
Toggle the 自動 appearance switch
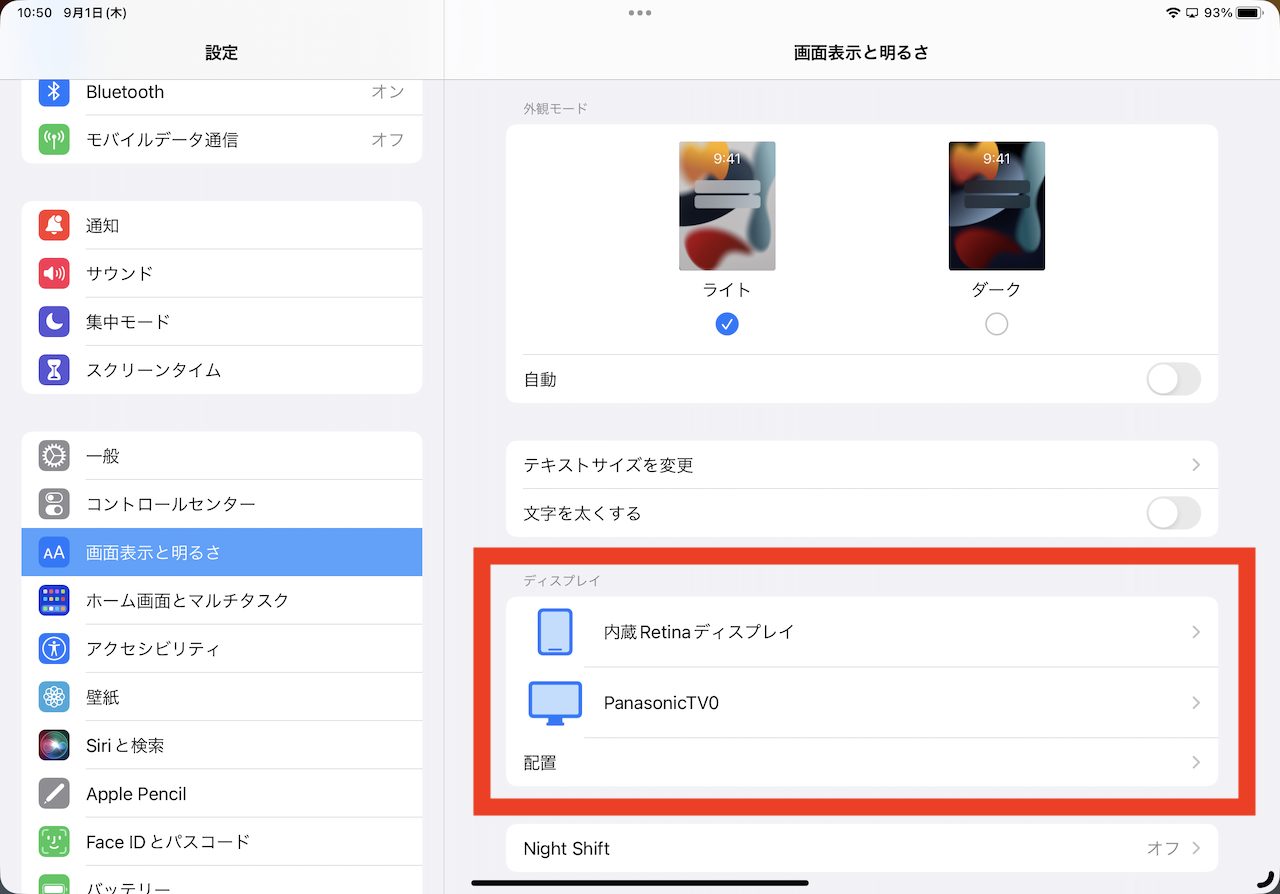[1173, 379]
